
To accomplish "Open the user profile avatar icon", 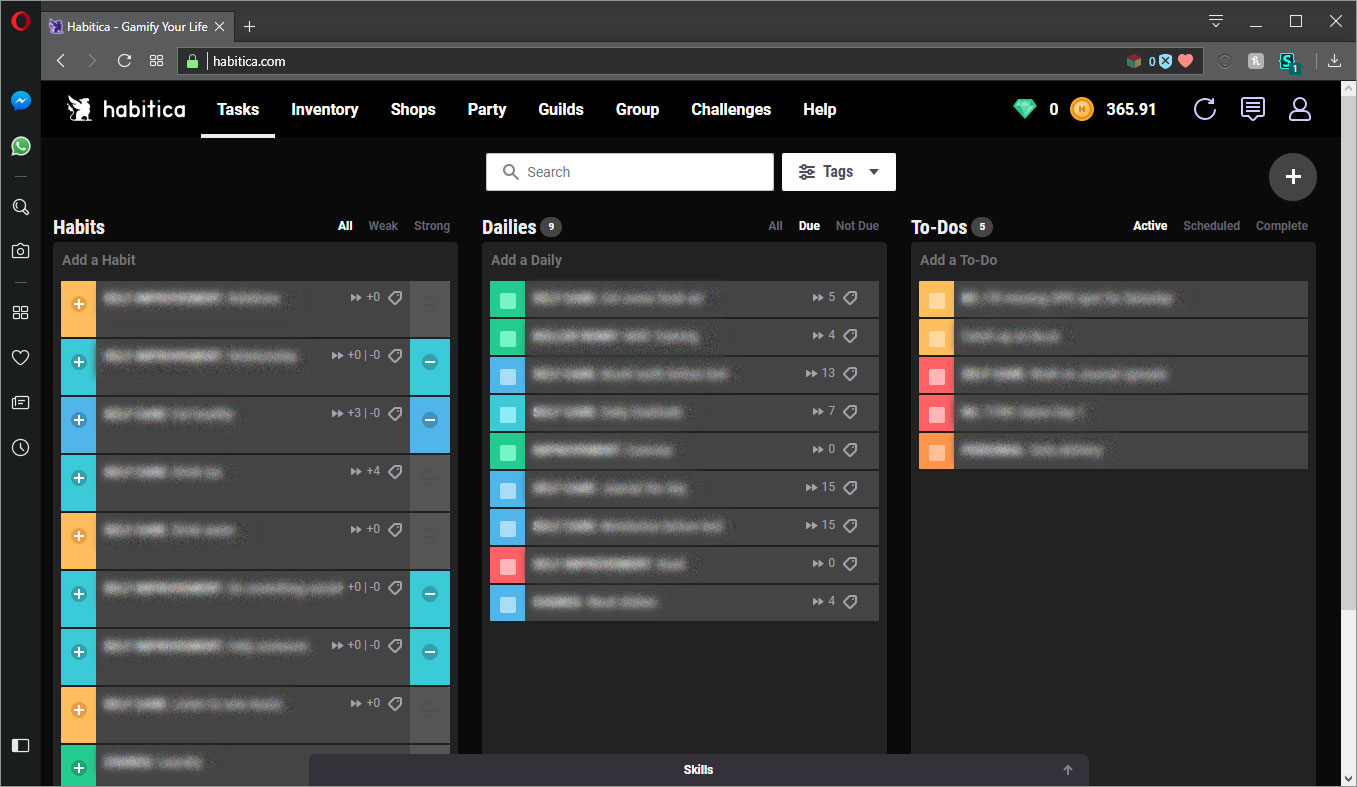I will (1300, 109).
